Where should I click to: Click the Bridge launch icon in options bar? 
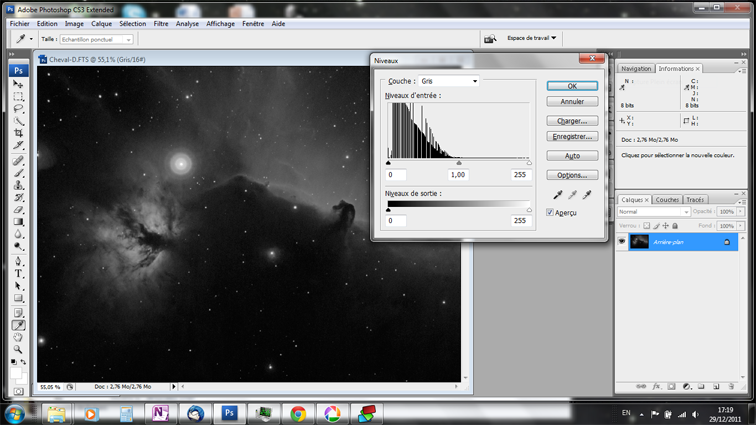pos(490,39)
